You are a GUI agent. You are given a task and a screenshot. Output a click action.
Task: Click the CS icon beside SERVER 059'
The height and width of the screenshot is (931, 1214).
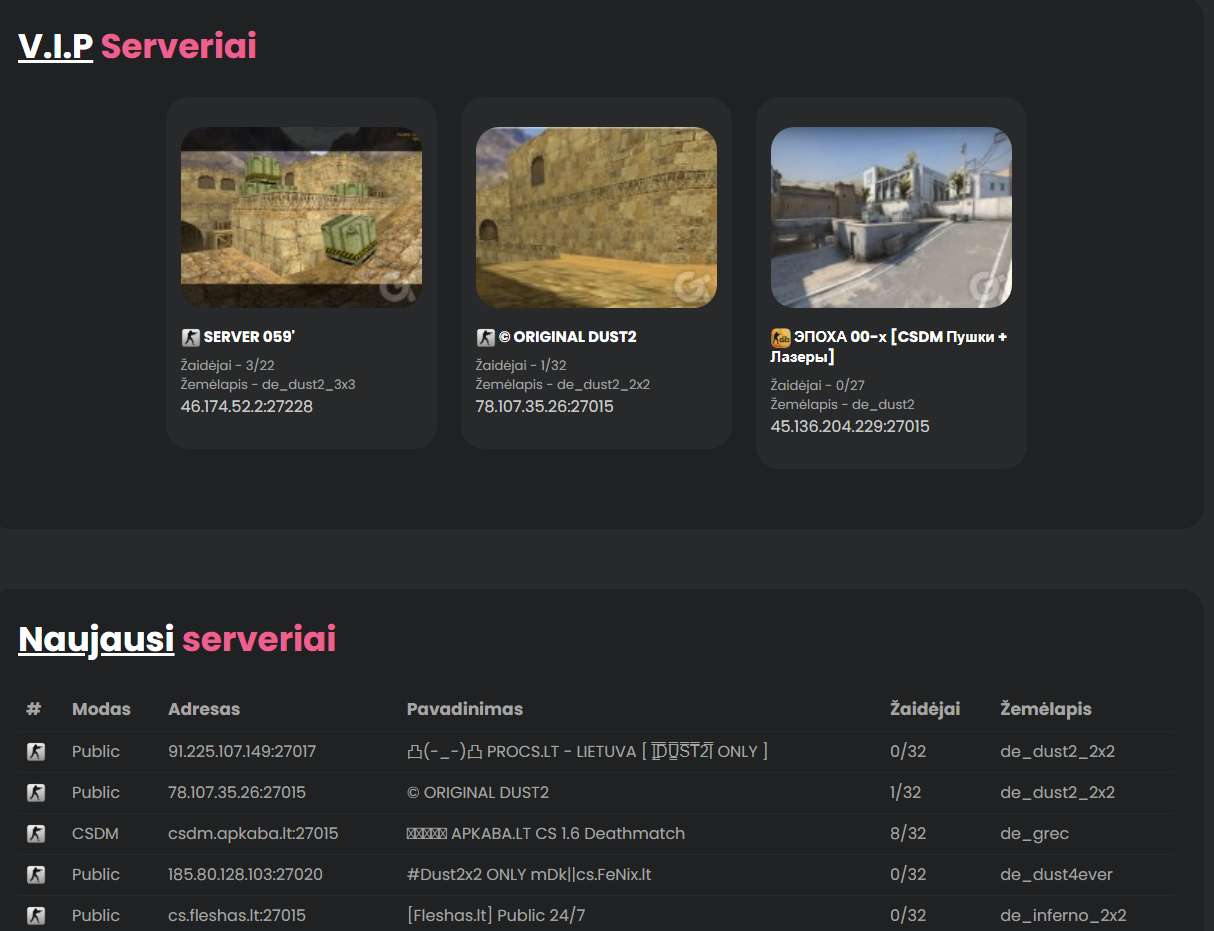[190, 338]
